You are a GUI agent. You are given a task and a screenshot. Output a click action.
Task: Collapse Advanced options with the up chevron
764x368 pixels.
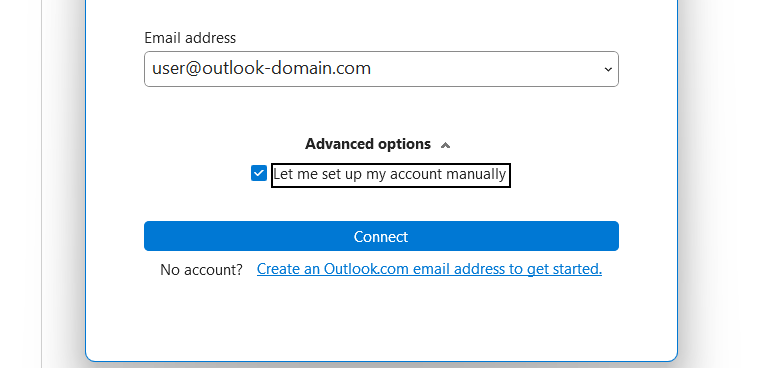(x=445, y=145)
